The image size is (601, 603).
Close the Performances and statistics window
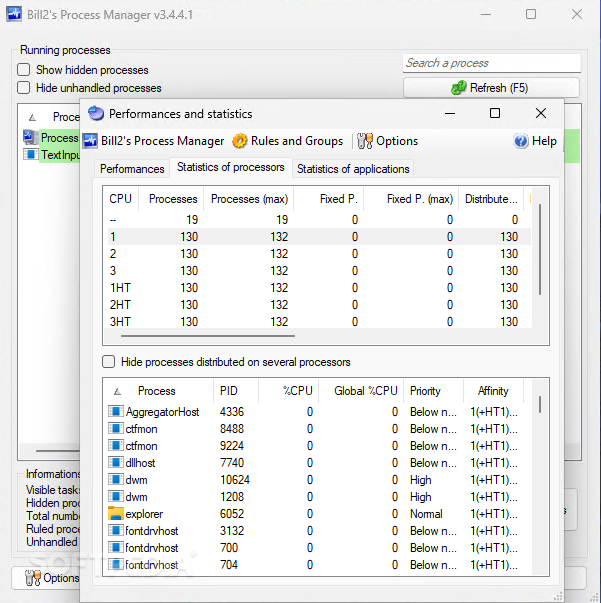click(x=541, y=113)
